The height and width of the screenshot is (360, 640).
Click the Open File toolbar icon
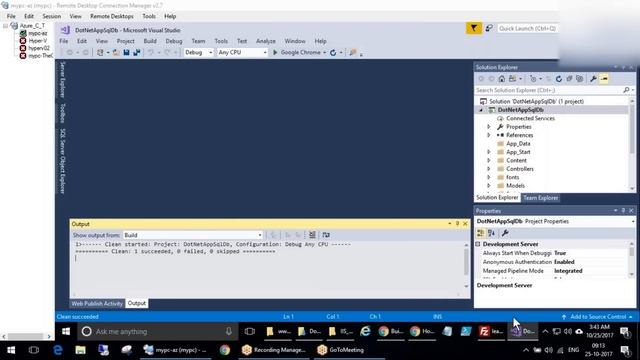[116, 53]
